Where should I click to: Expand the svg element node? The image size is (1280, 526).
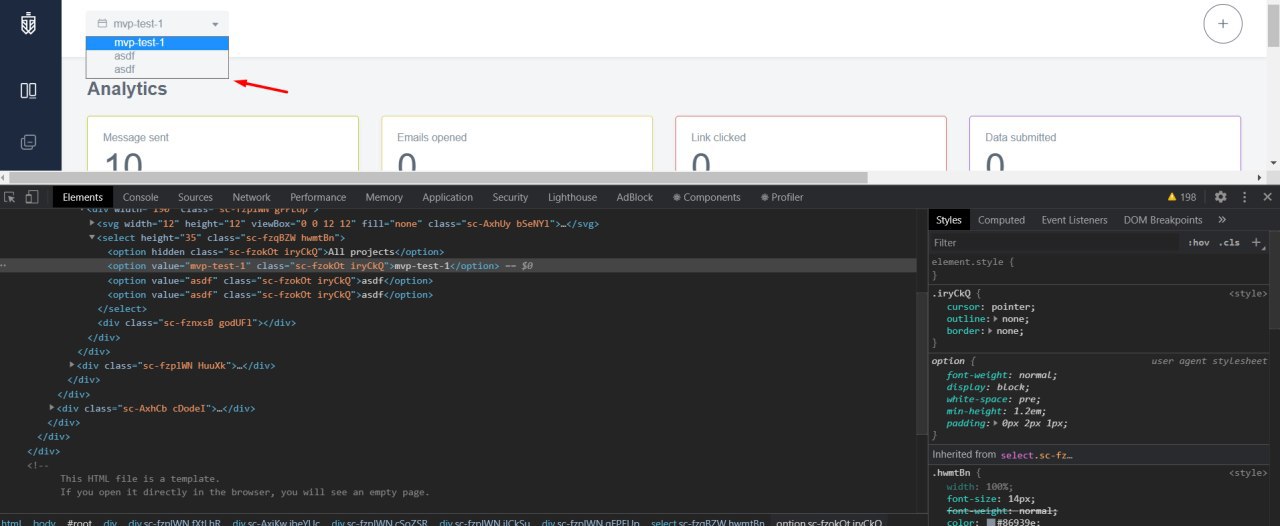point(92,223)
